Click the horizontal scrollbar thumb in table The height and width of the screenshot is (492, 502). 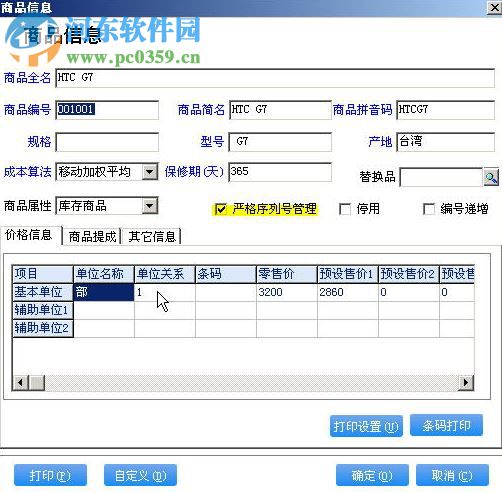pos(37,382)
